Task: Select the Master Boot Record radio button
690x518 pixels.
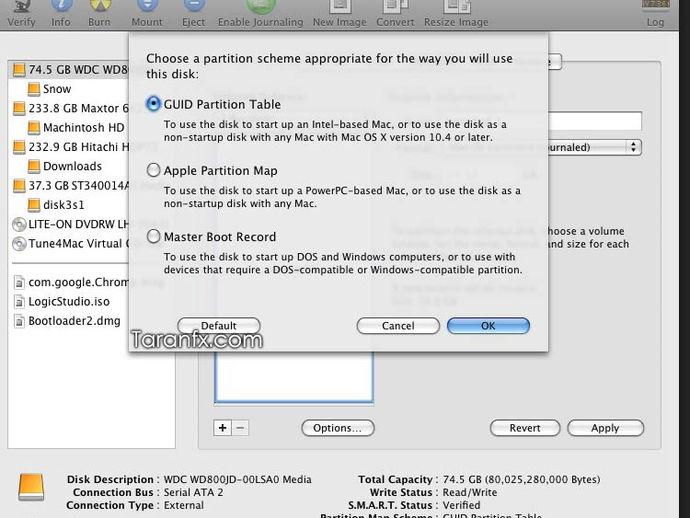Action: [153, 237]
